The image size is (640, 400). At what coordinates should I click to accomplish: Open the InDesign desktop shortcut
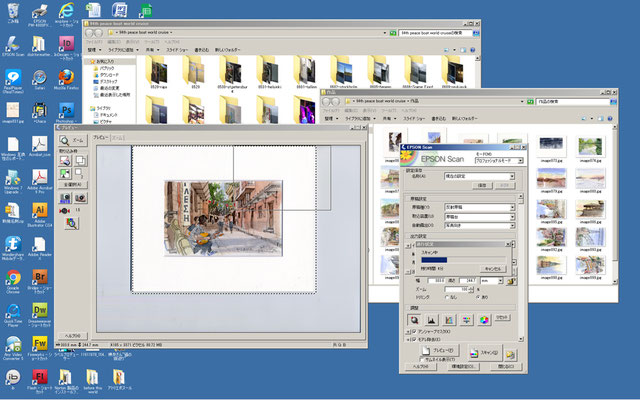(x=66, y=48)
